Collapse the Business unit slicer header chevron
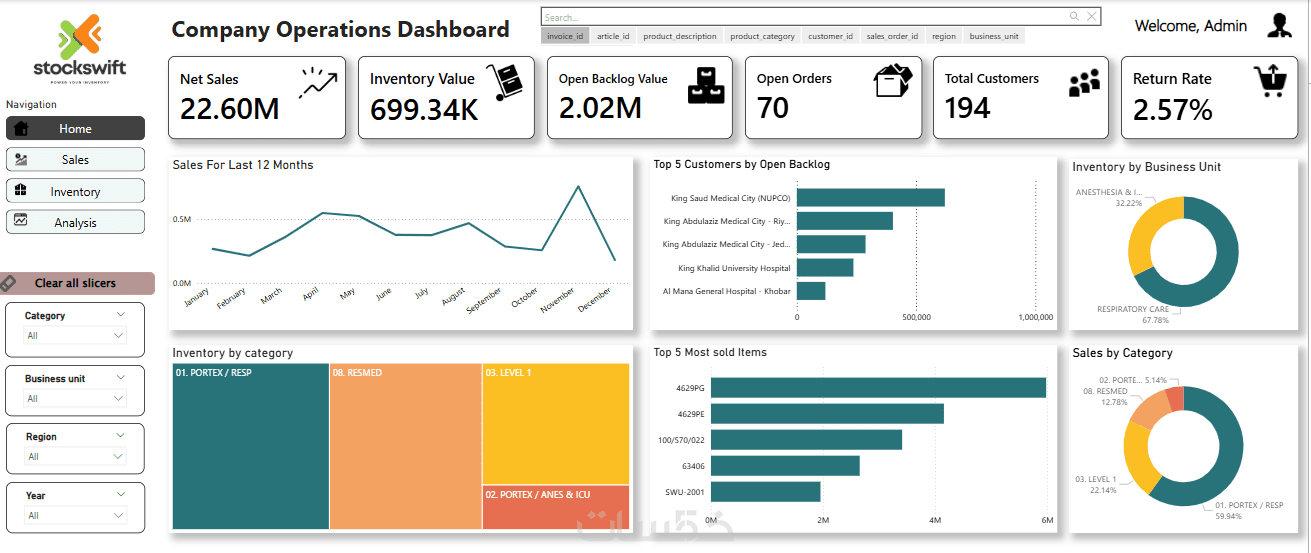The width and height of the screenshot is (1311, 553). point(121,378)
